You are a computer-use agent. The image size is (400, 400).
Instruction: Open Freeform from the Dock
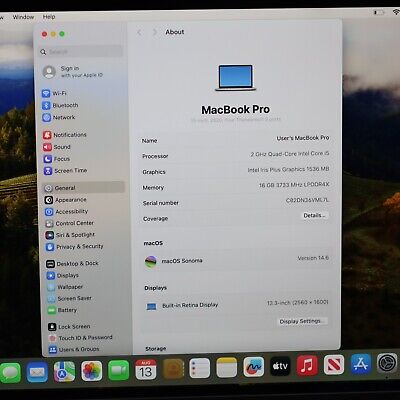pyautogui.click(x=254, y=367)
